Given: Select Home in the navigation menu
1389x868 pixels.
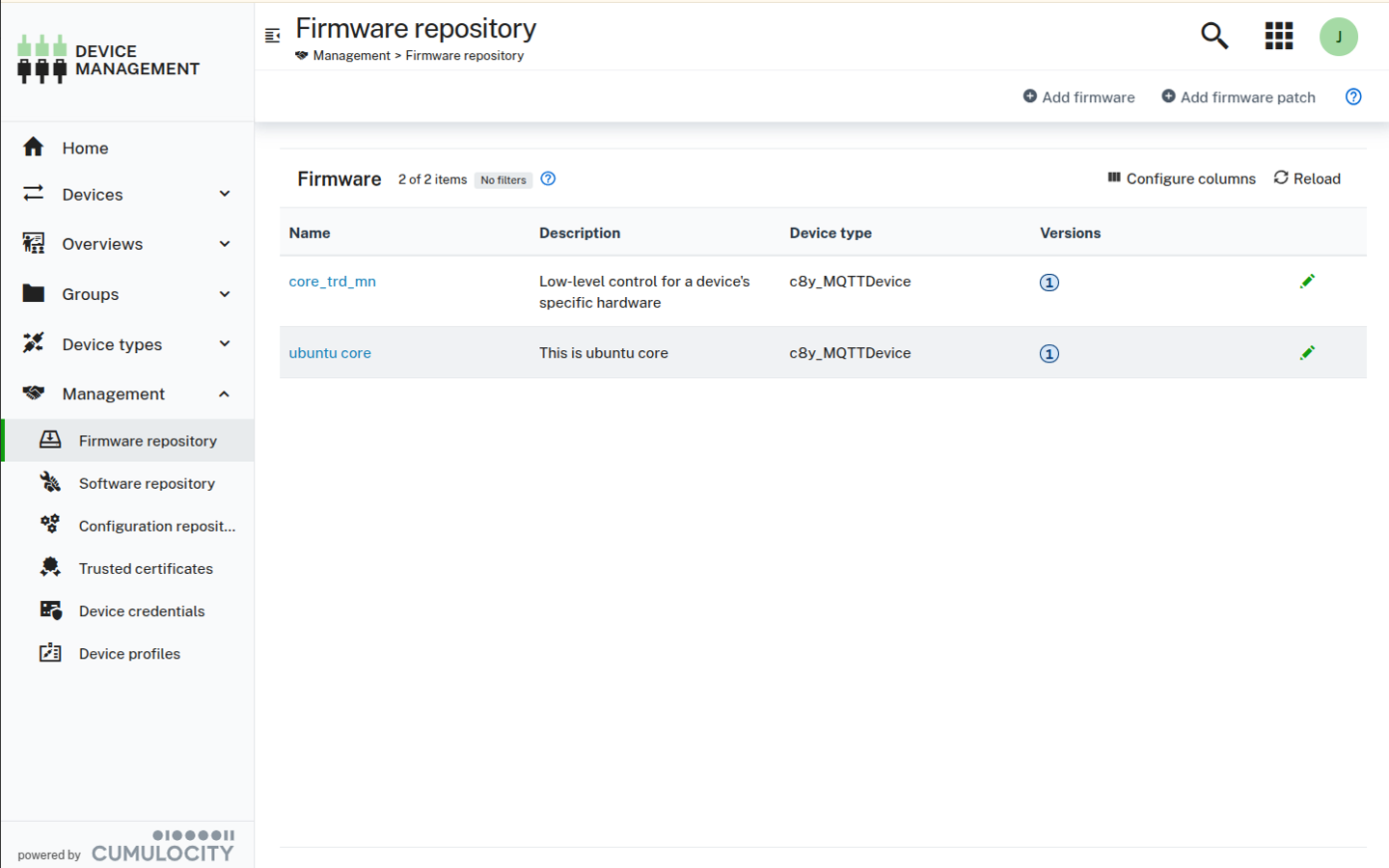Looking at the screenshot, I should click(x=85, y=148).
